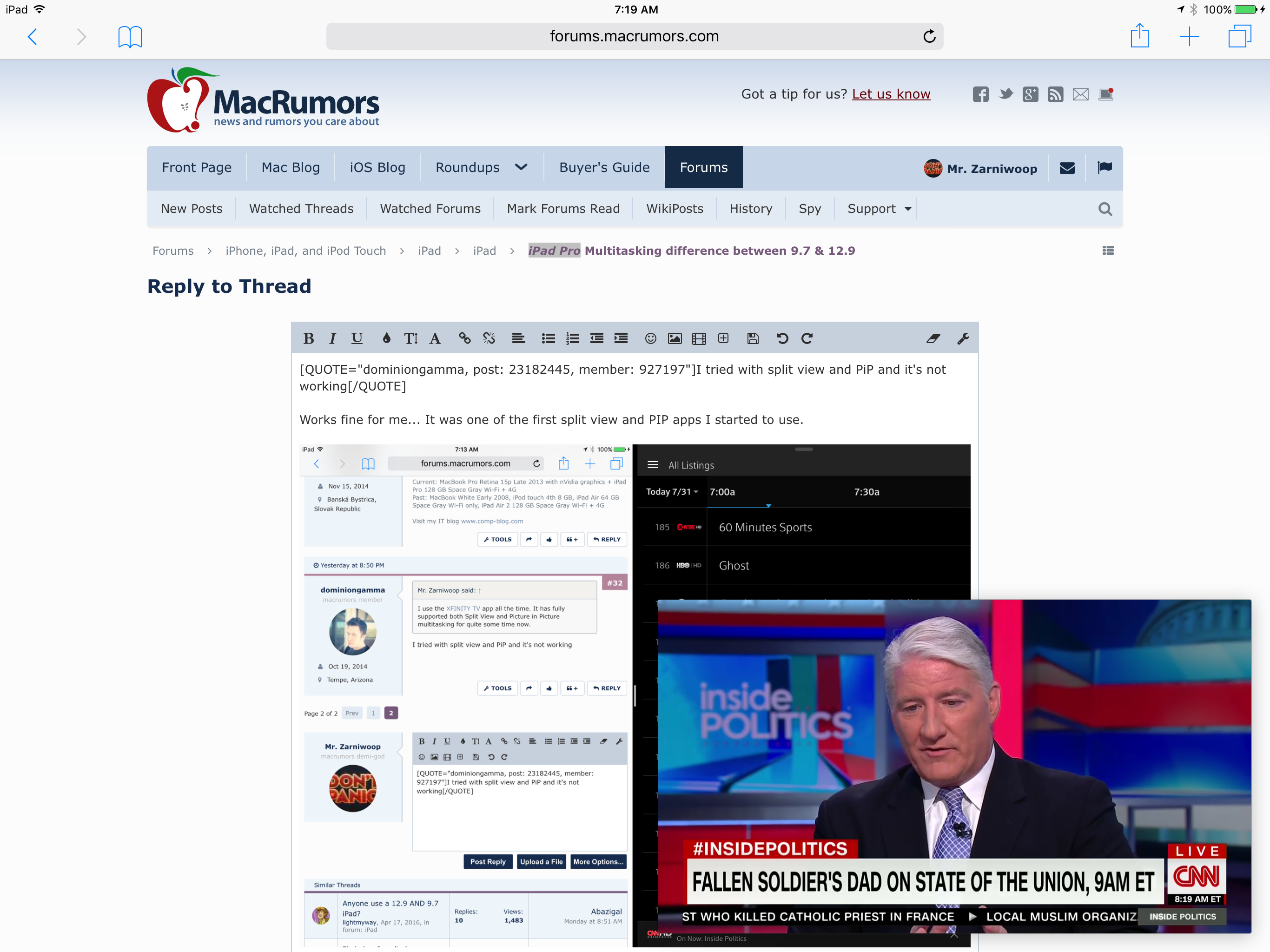Screen dimensions: 1270x952
Task: Open WikiPosts section
Action: pos(675,208)
